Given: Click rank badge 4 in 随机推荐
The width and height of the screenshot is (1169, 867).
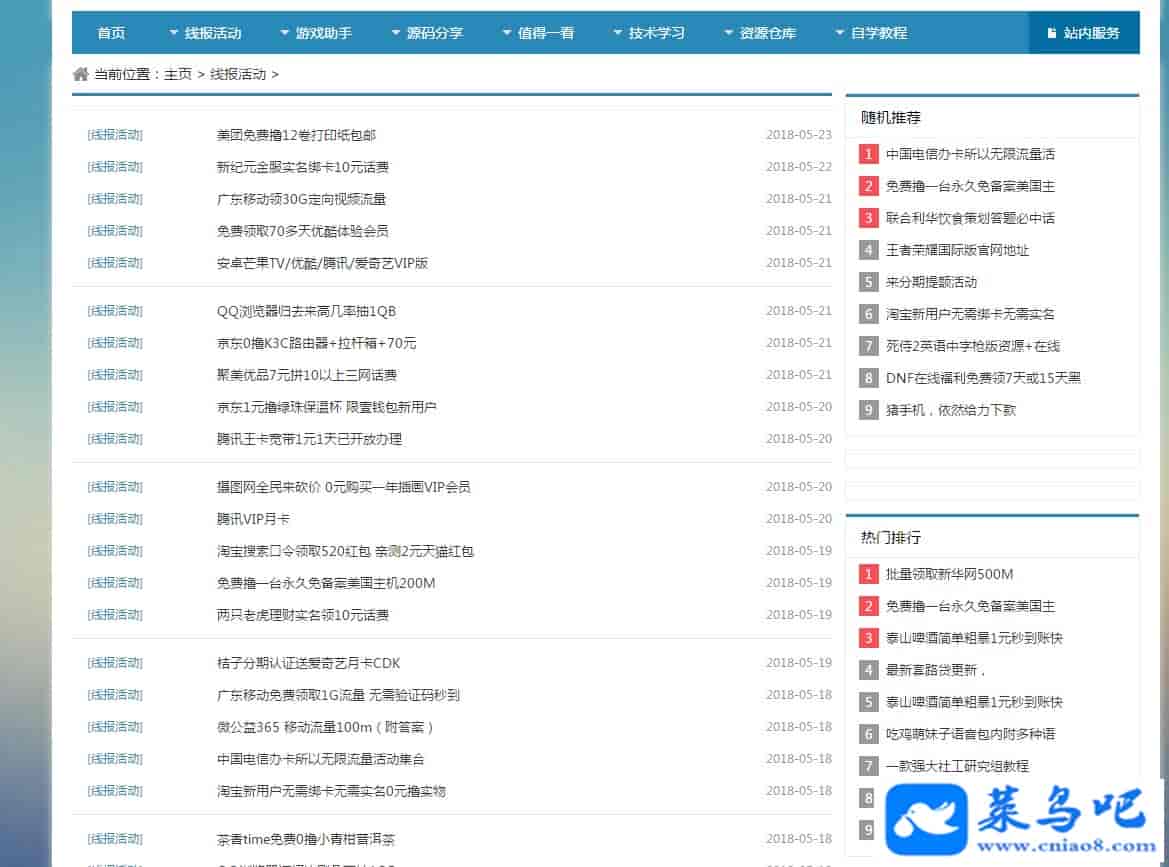Looking at the screenshot, I should pyautogui.click(x=868, y=250).
